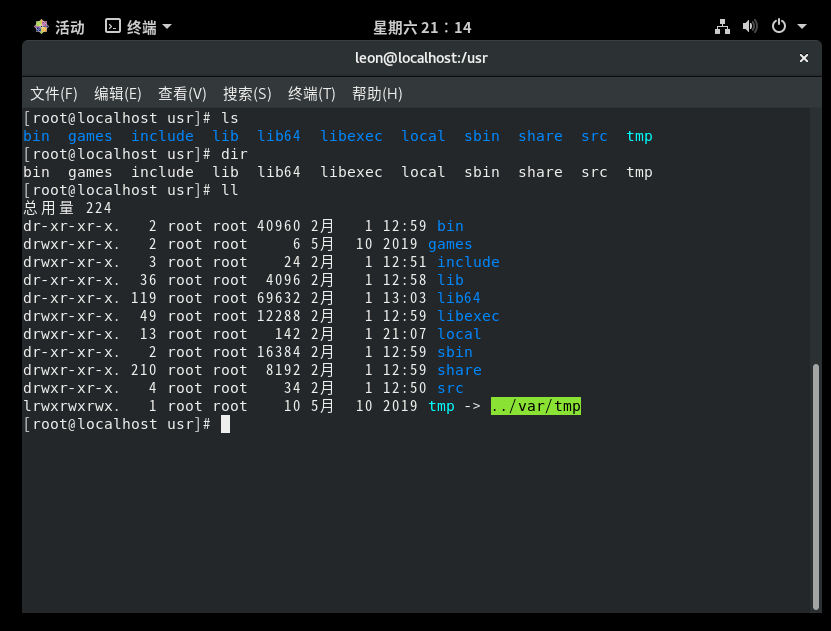Click white 'libexec' in dir output
Viewport: 831px width, 631px height.
click(x=351, y=172)
